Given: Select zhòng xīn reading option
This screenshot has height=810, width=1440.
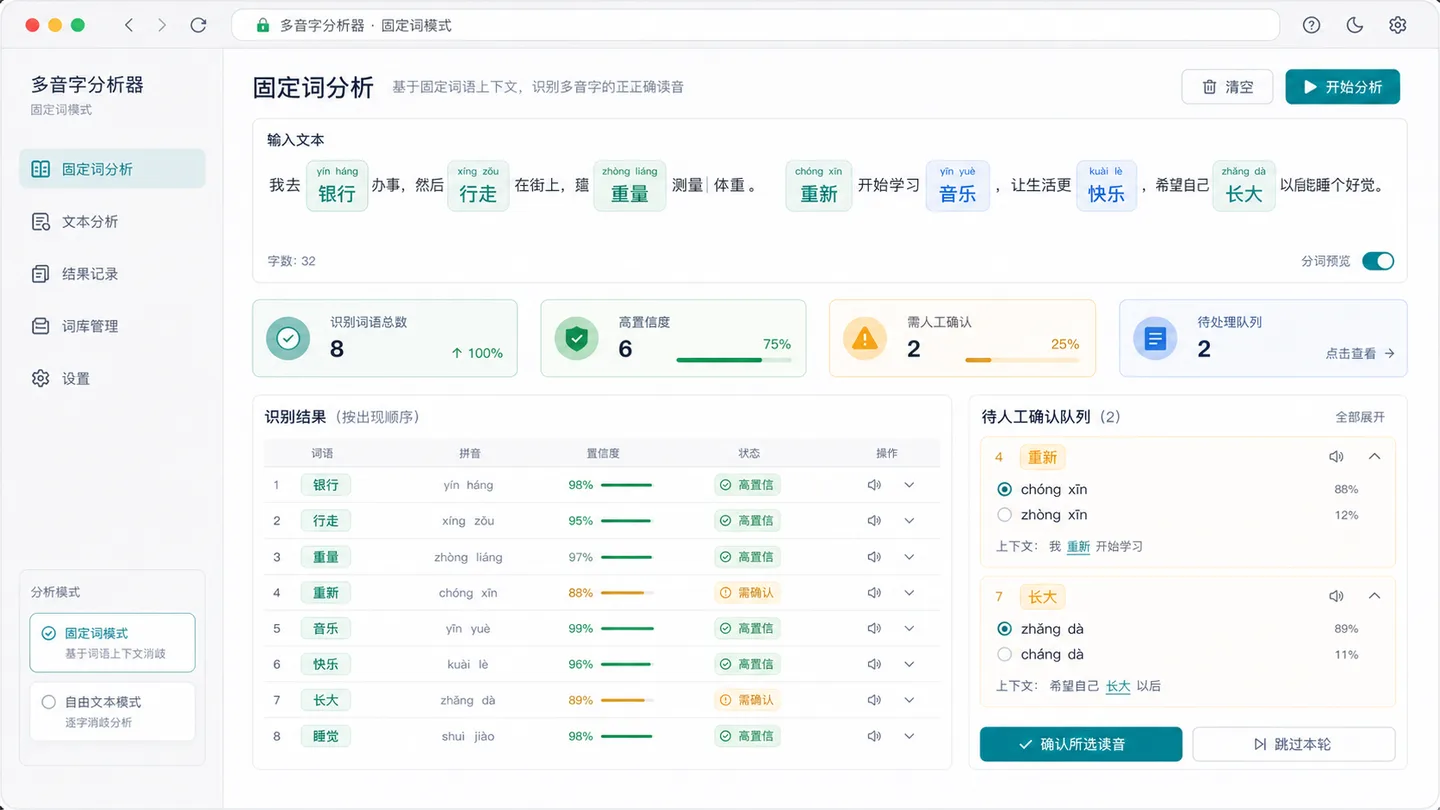Looking at the screenshot, I should click(1005, 515).
